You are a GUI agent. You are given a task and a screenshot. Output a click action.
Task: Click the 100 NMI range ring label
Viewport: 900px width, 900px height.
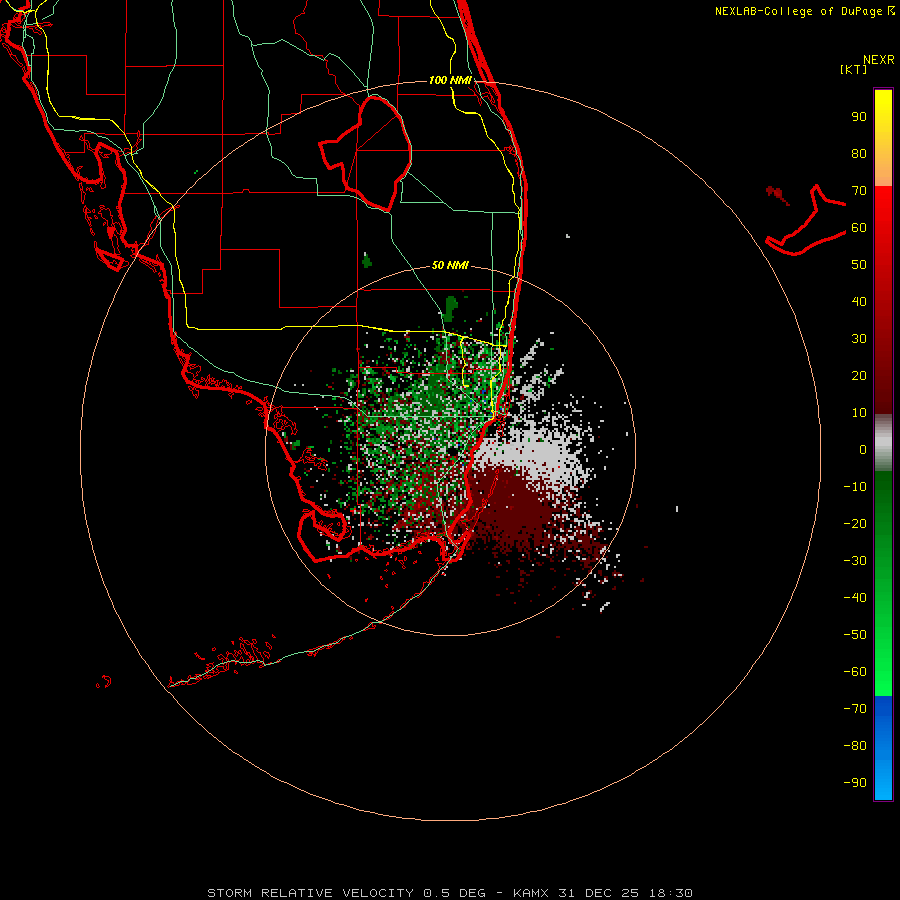point(450,80)
